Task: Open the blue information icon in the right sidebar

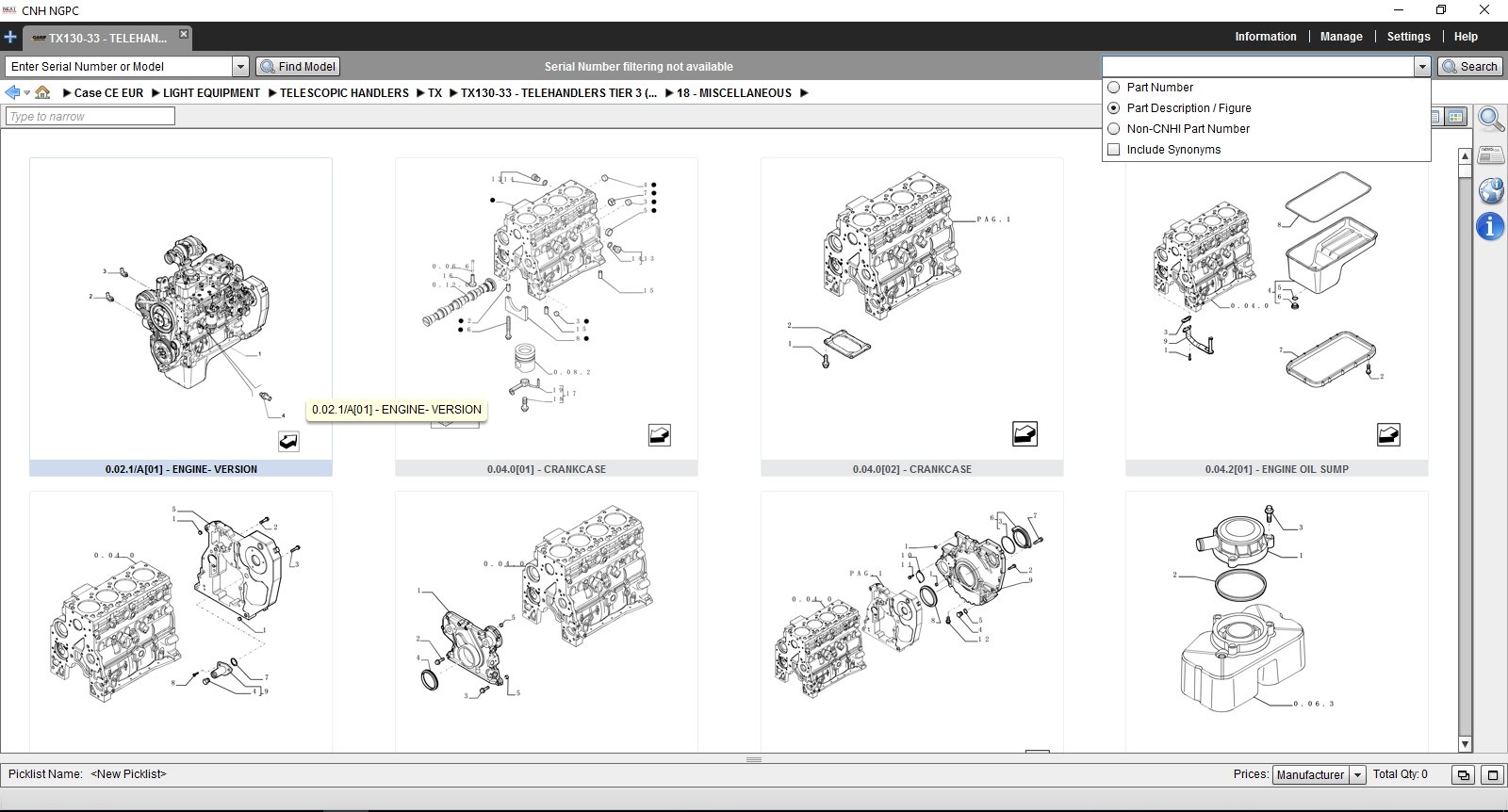Action: pos(1490,226)
